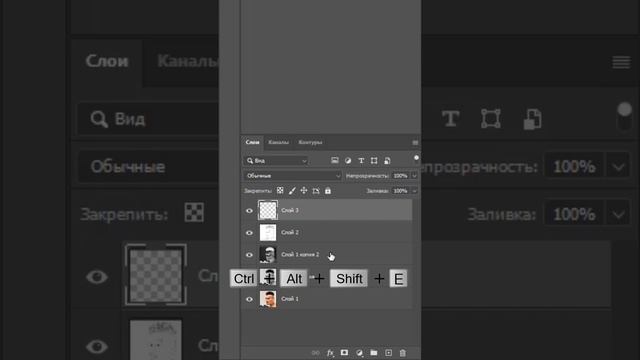Viewport: 640px width, 360px height.
Task: Delete layer with the trash icon
Action: pyautogui.click(x=402, y=353)
